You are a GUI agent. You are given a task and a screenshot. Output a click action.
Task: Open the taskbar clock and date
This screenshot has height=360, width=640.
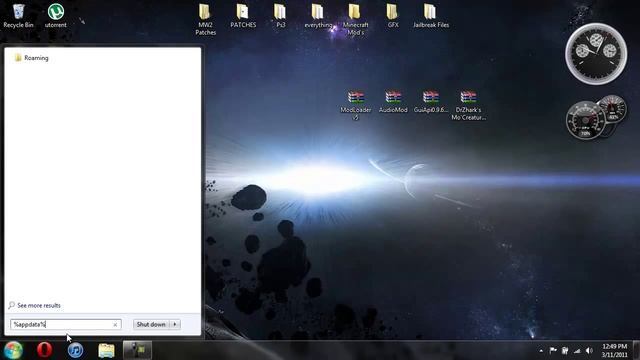click(614, 351)
